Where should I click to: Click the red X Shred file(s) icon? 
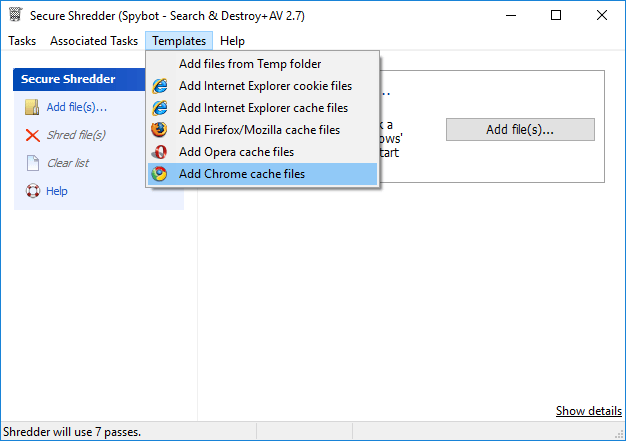tap(32, 135)
